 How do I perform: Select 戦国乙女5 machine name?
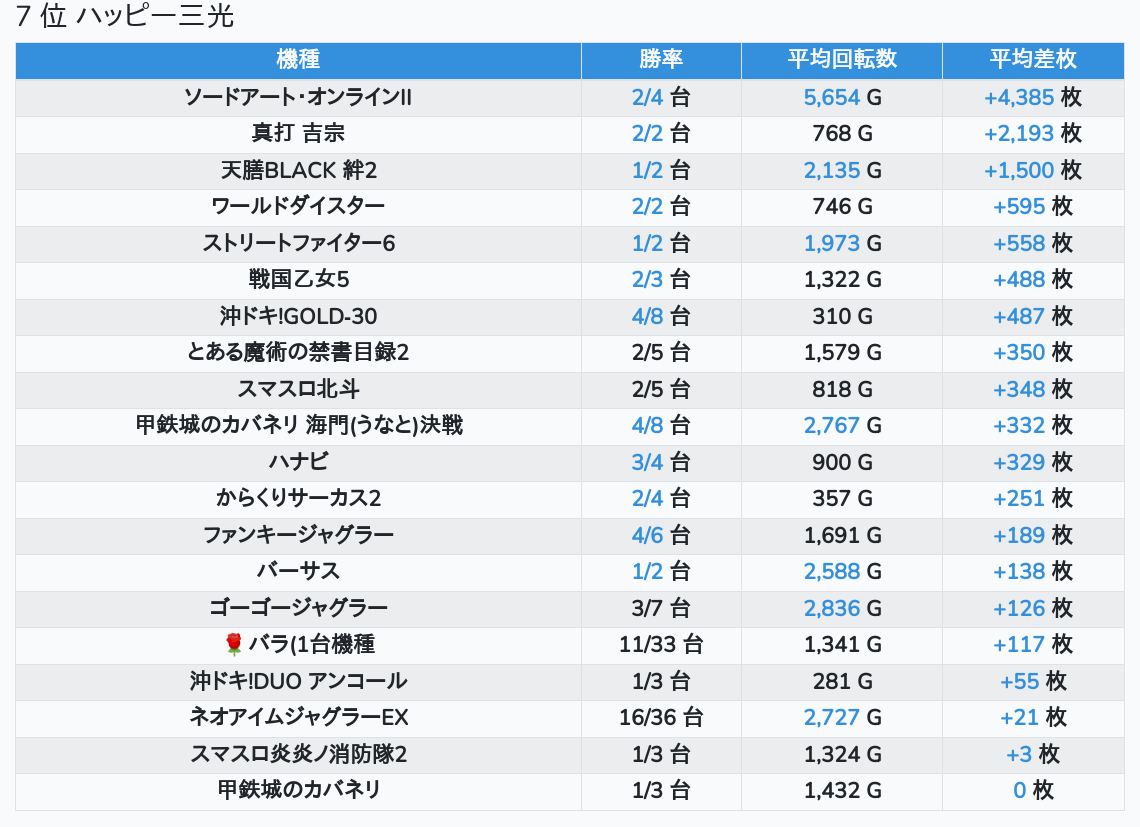(x=298, y=279)
